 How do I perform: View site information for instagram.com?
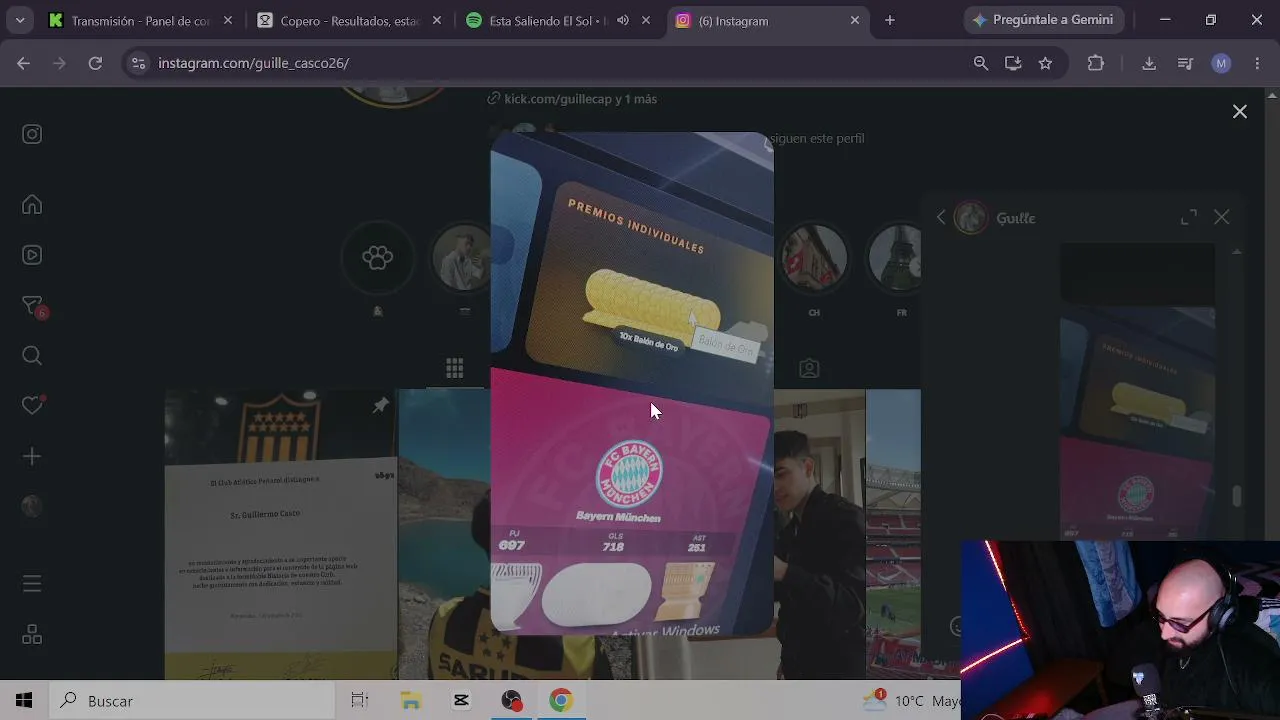[x=138, y=63]
